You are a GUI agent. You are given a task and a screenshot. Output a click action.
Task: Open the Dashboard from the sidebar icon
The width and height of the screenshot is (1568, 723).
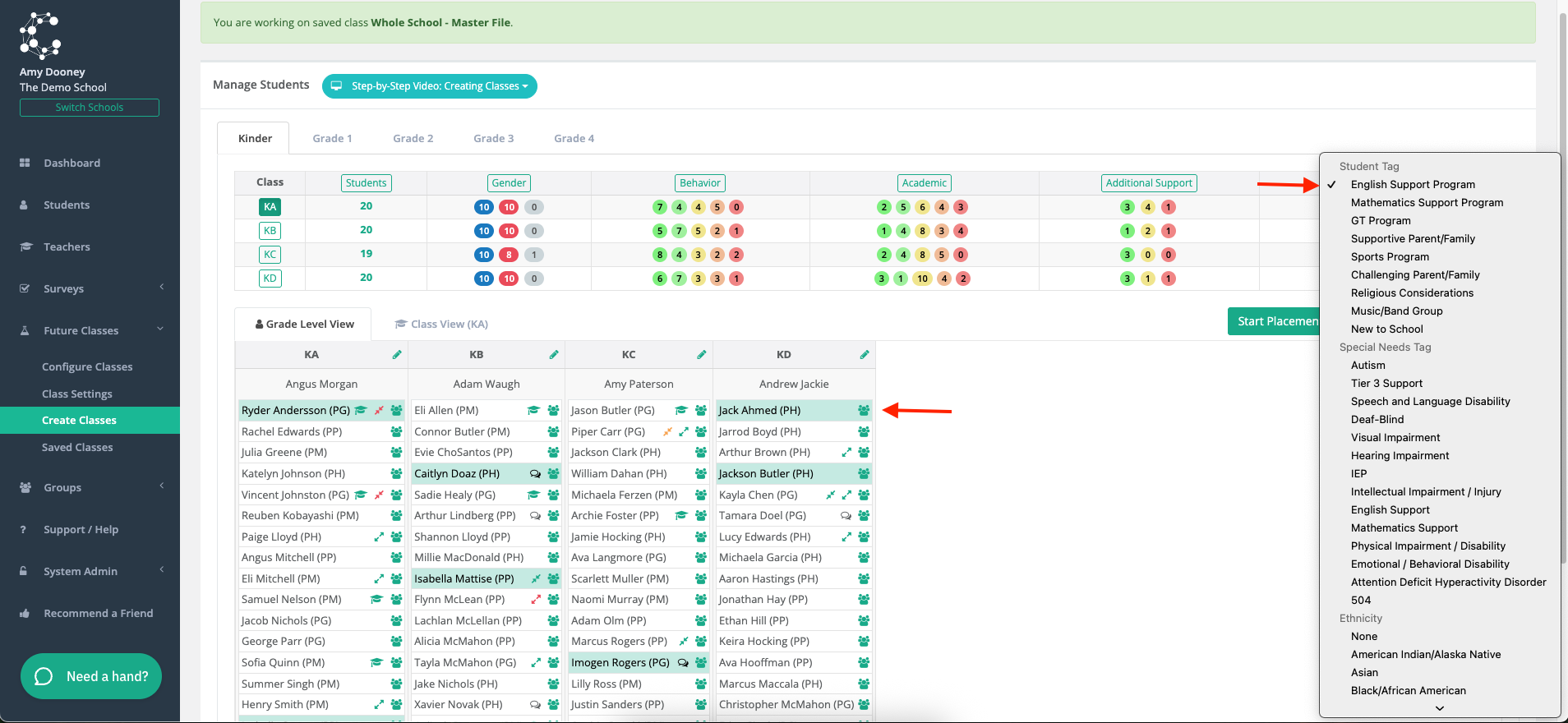pyautogui.click(x=25, y=163)
